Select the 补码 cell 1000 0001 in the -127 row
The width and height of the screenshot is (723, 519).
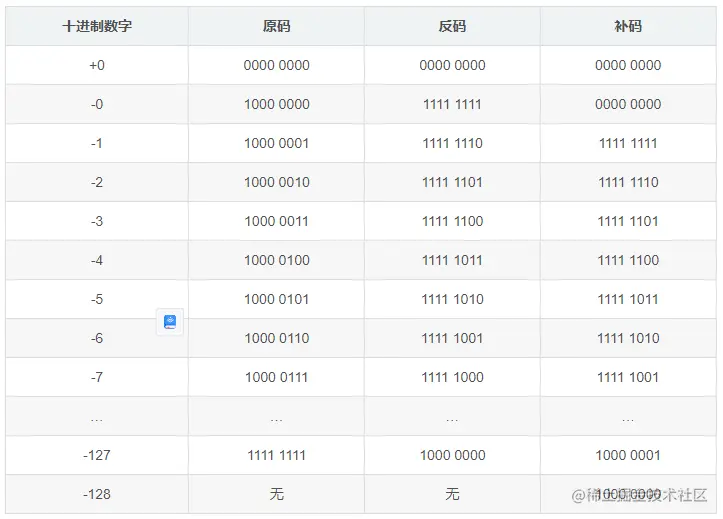(x=628, y=455)
